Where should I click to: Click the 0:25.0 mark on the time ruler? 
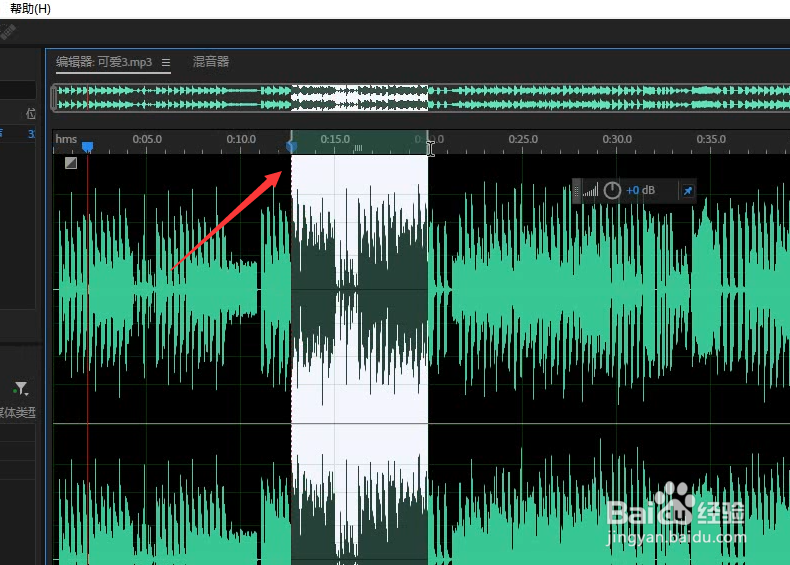(x=523, y=139)
